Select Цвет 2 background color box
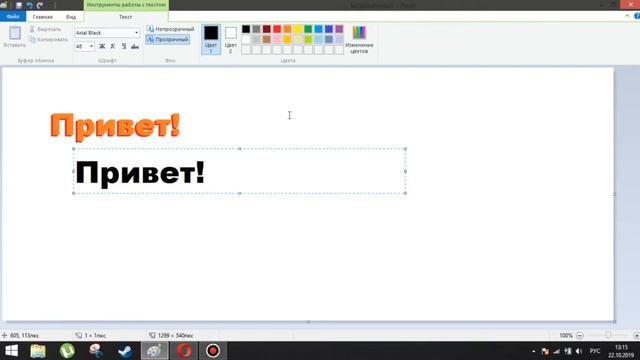The width and height of the screenshot is (640, 360). tap(231, 40)
